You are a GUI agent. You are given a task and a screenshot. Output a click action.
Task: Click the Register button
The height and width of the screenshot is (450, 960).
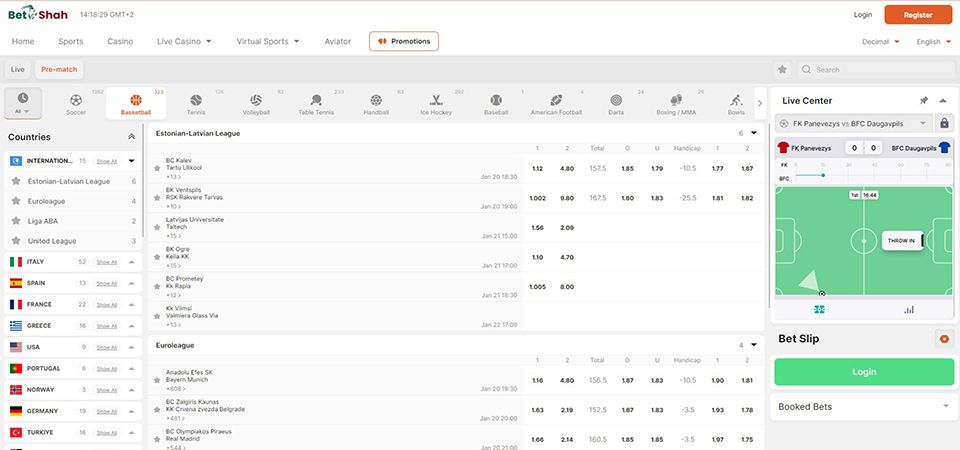pyautogui.click(x=918, y=15)
